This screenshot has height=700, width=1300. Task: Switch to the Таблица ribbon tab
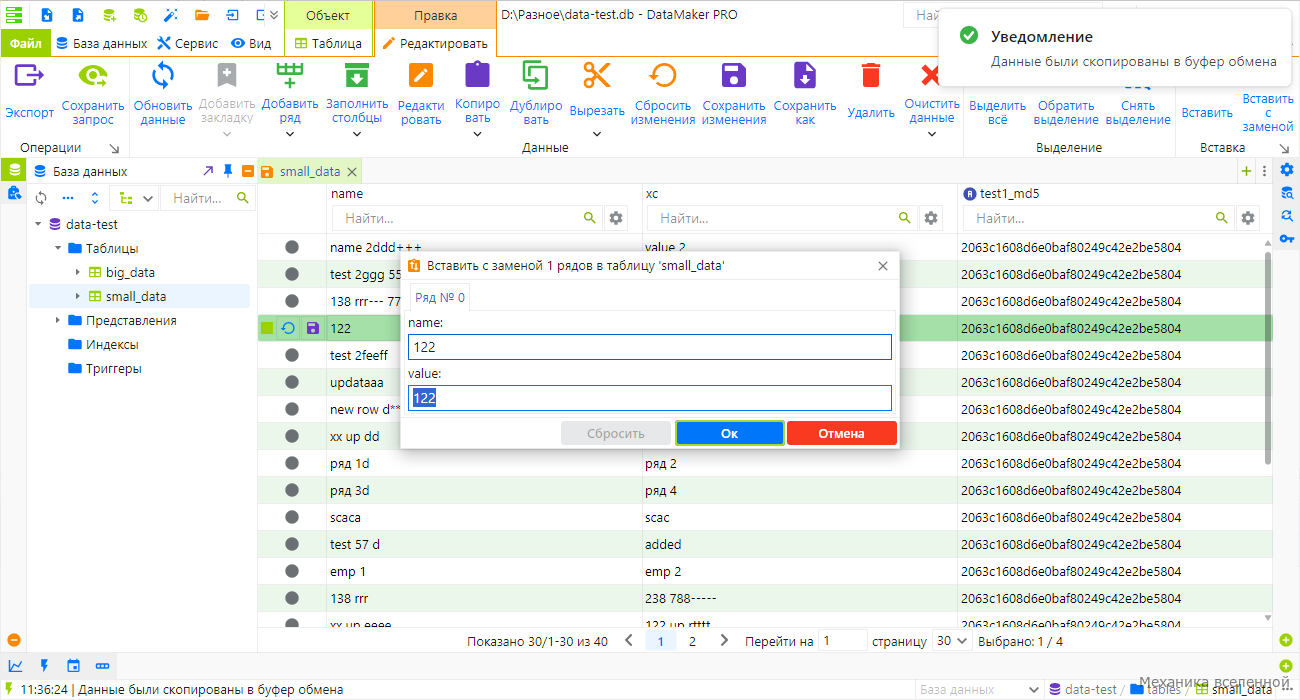pyautogui.click(x=328, y=43)
